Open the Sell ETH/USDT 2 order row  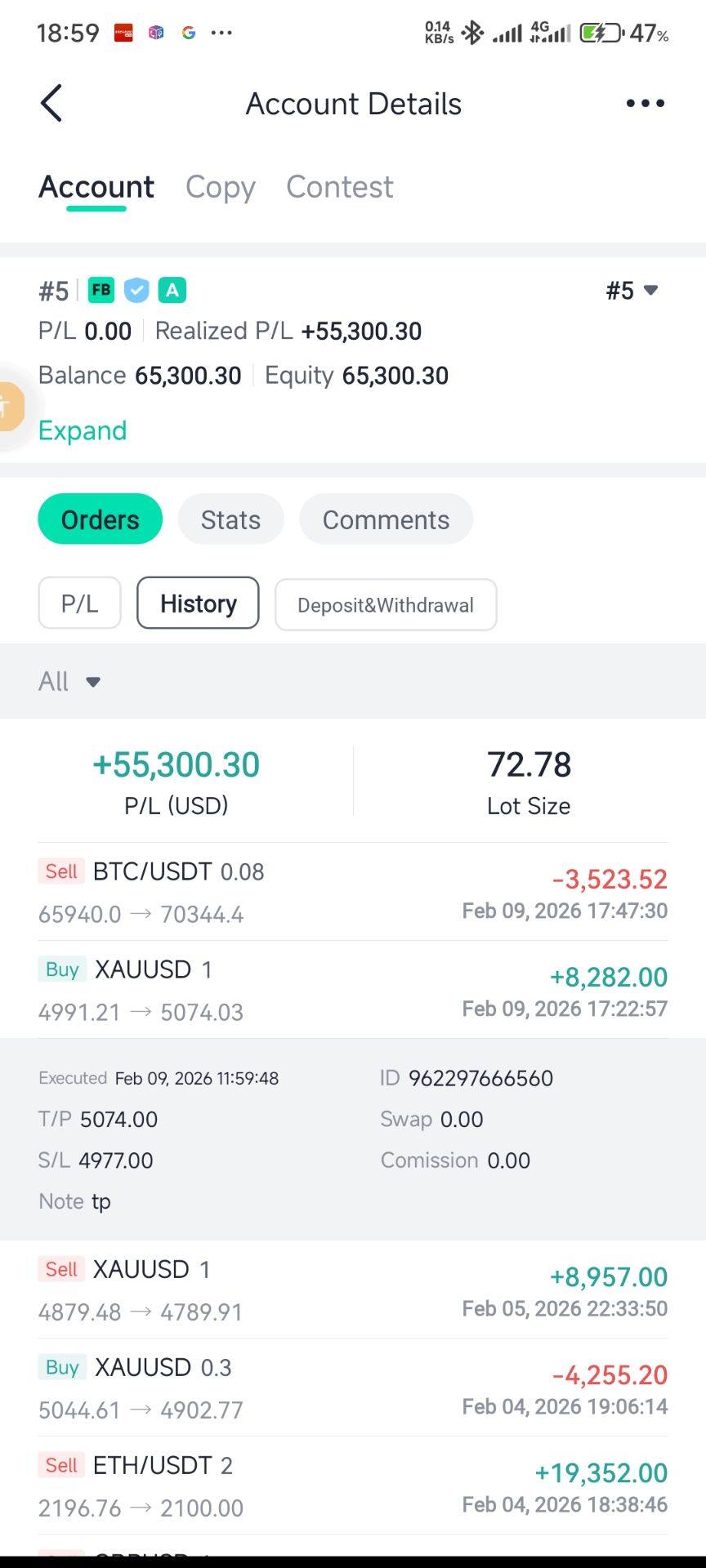(353, 1486)
